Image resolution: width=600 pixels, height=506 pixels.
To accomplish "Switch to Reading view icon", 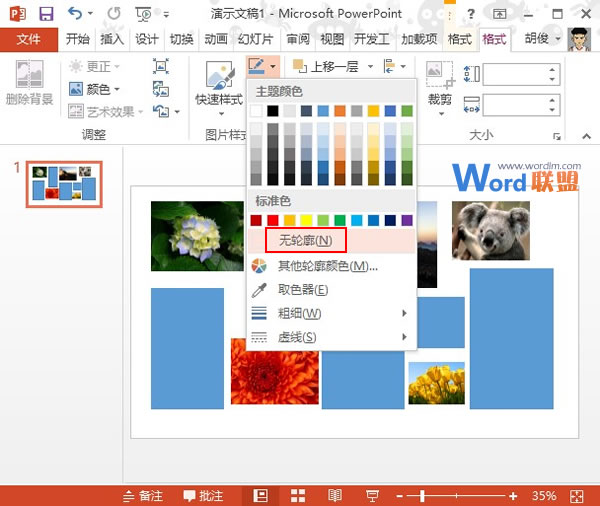I will pos(335,496).
